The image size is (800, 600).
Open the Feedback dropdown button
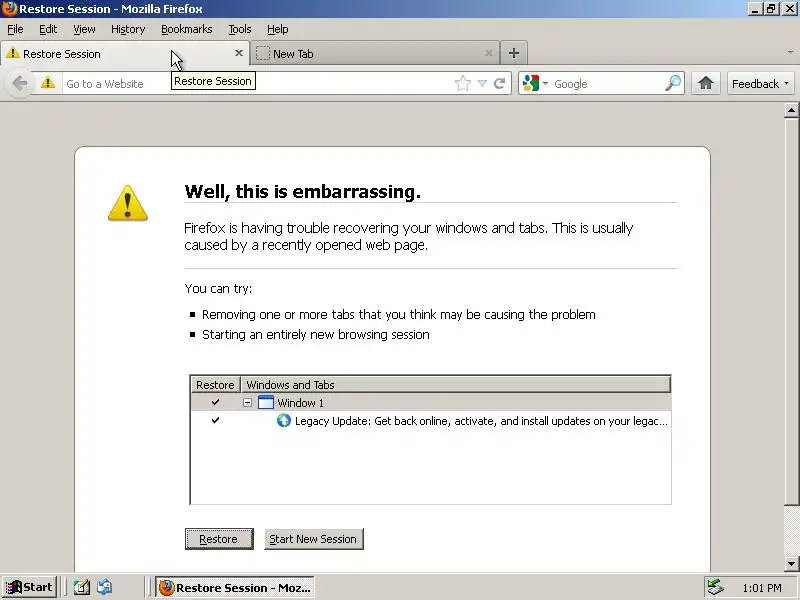pyautogui.click(x=760, y=84)
